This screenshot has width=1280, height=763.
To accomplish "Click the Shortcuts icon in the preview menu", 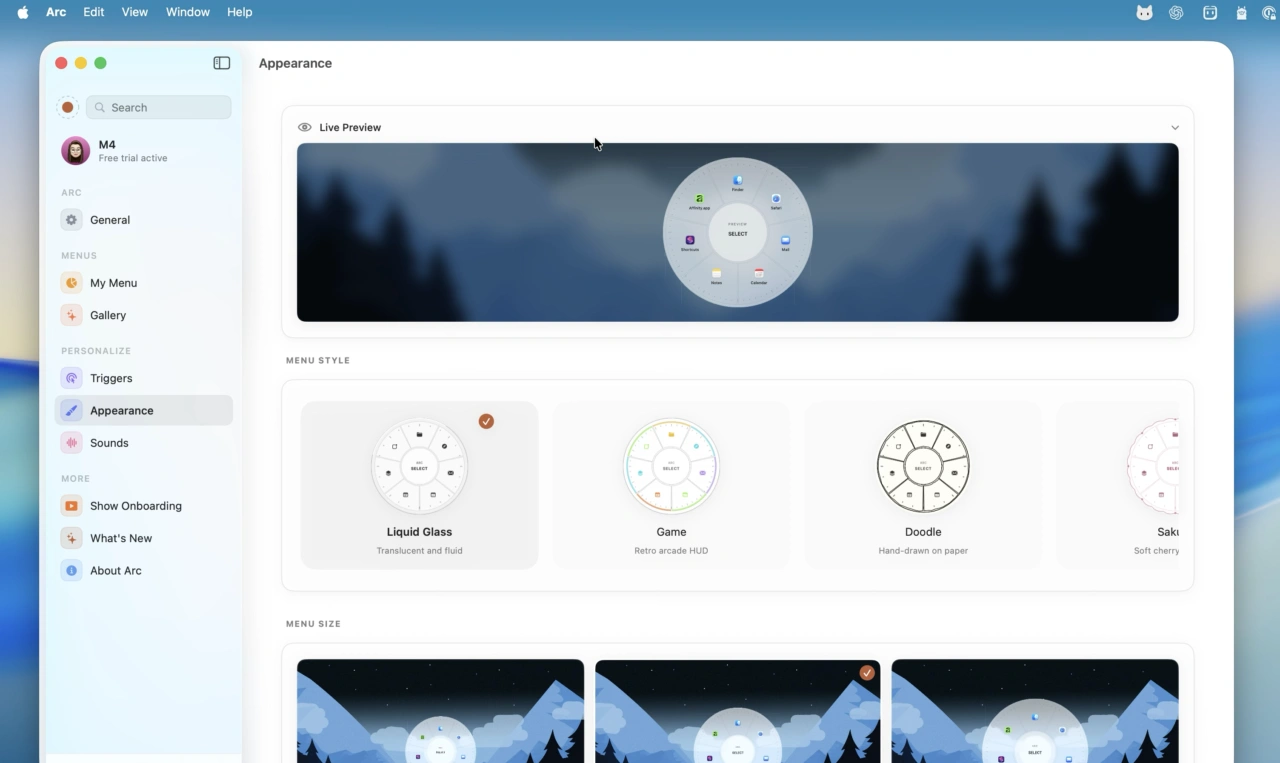I will pyautogui.click(x=690, y=240).
